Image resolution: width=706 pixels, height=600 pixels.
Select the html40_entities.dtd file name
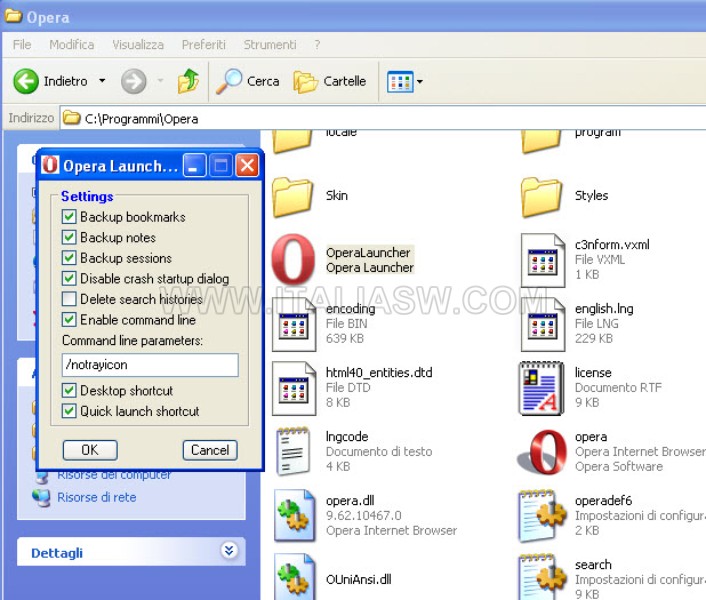tap(379, 373)
